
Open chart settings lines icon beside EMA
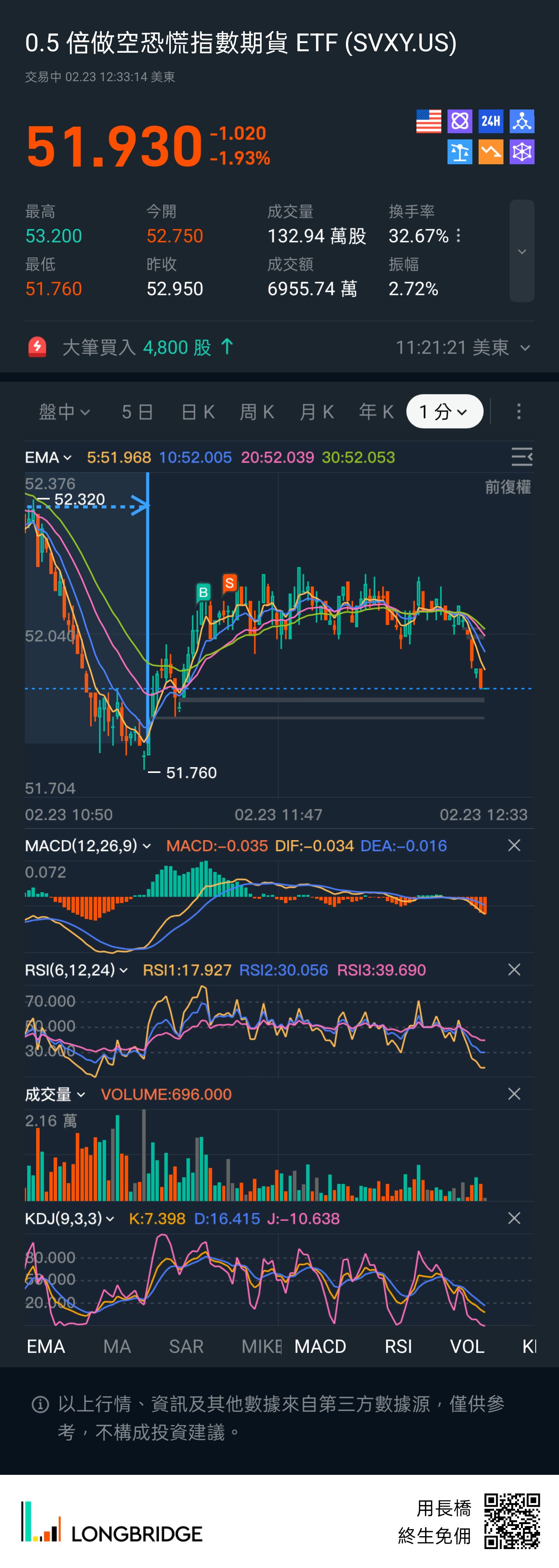tap(521, 457)
